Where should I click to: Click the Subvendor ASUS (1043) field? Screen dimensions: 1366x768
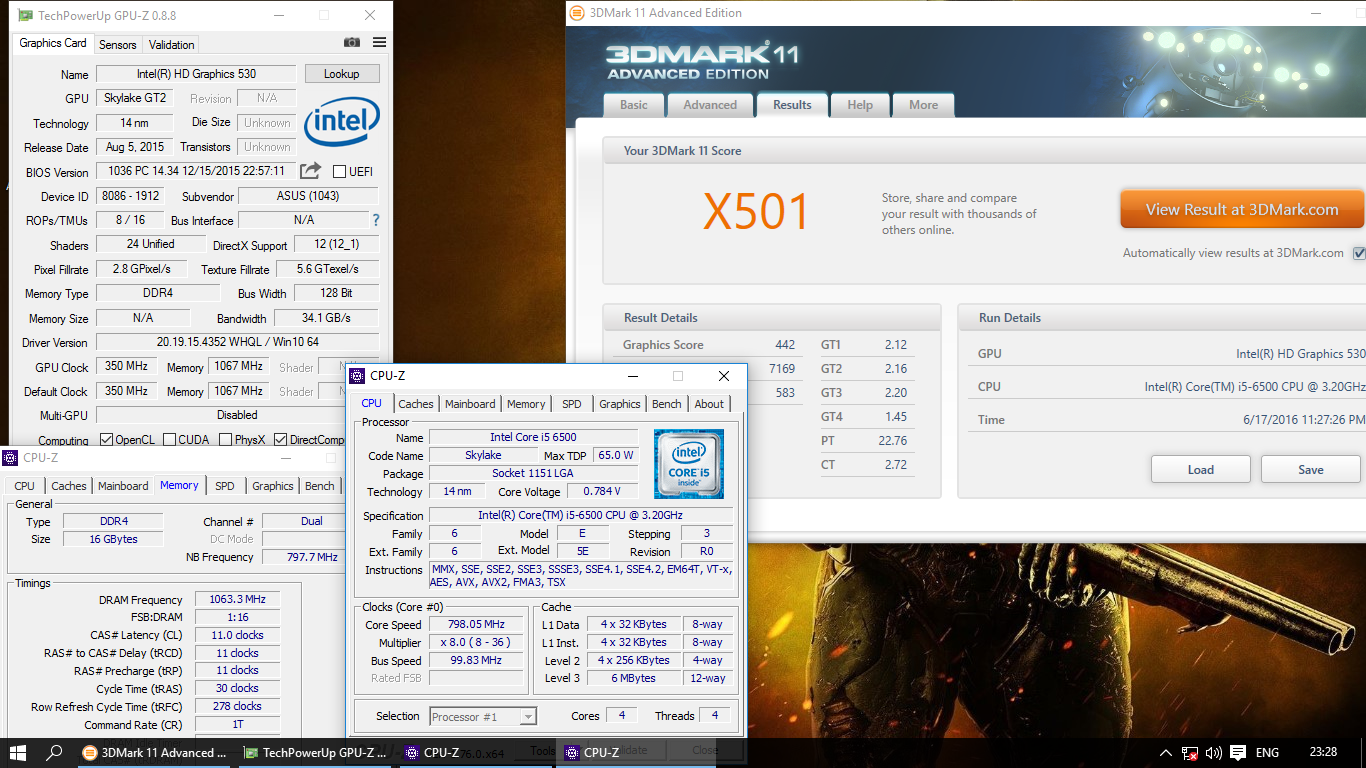(x=308, y=196)
